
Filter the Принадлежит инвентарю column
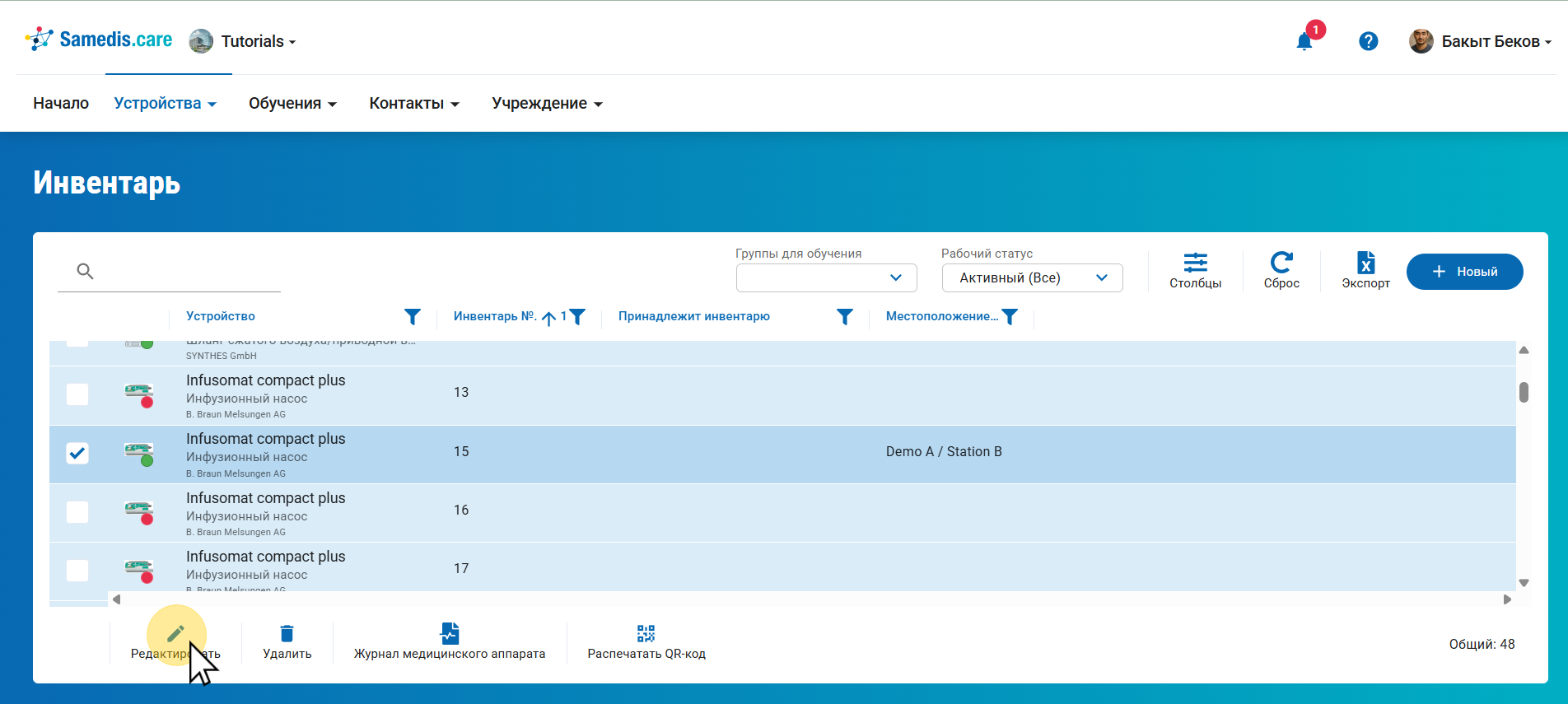[845, 317]
